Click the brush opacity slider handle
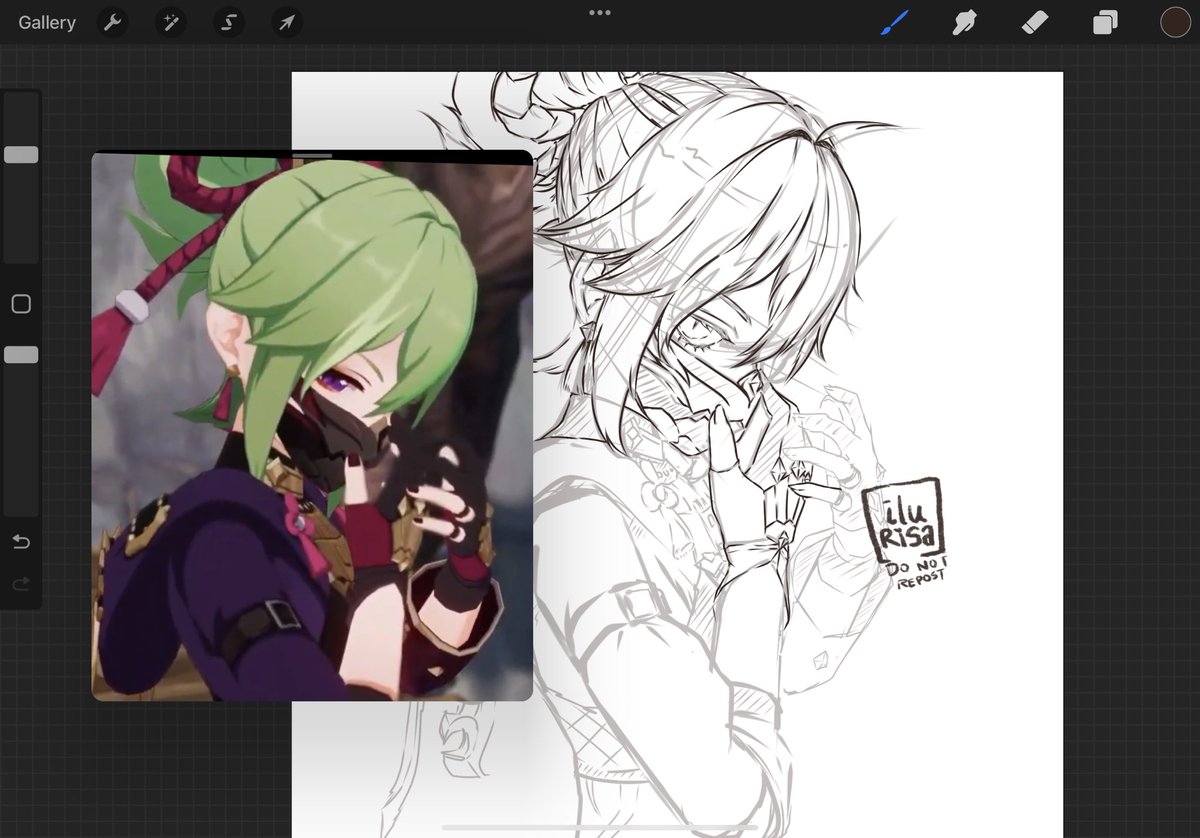 (21, 355)
